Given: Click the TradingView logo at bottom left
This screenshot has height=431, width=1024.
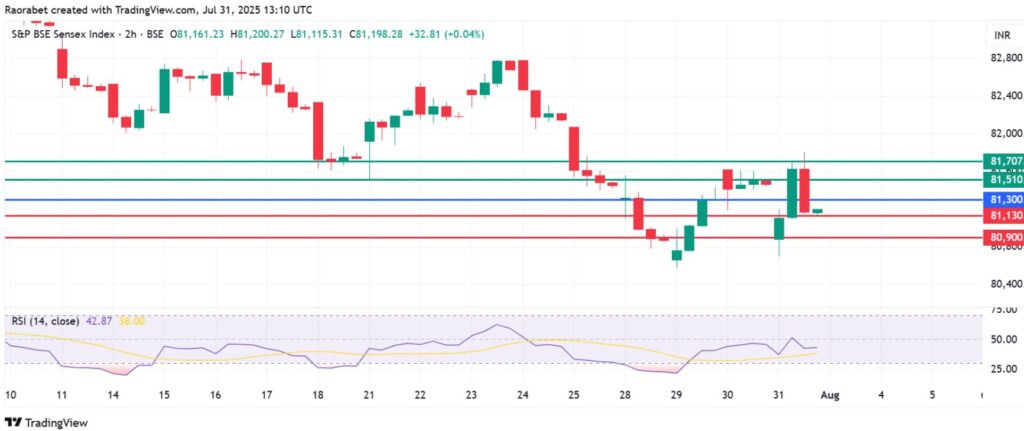Looking at the screenshot, I should tap(46, 423).
